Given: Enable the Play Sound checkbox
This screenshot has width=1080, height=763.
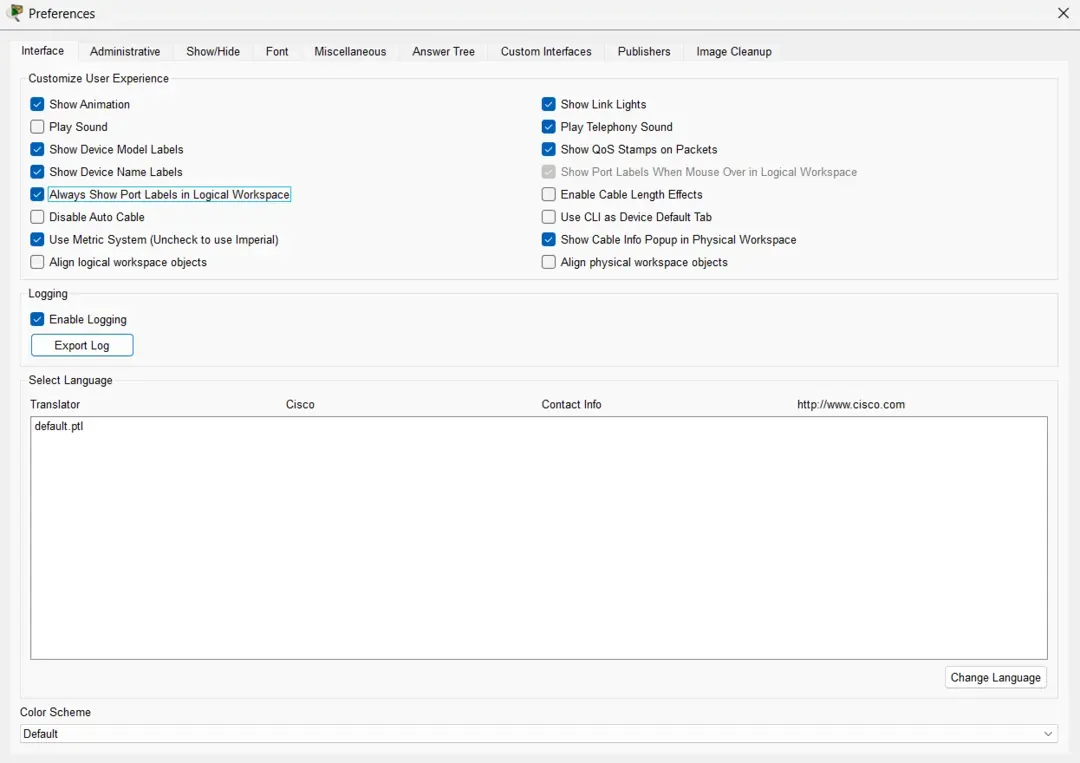Looking at the screenshot, I should 37,127.
